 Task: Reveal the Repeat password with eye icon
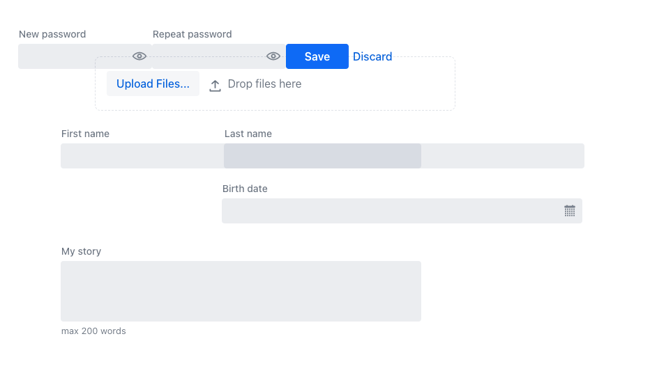(x=273, y=56)
